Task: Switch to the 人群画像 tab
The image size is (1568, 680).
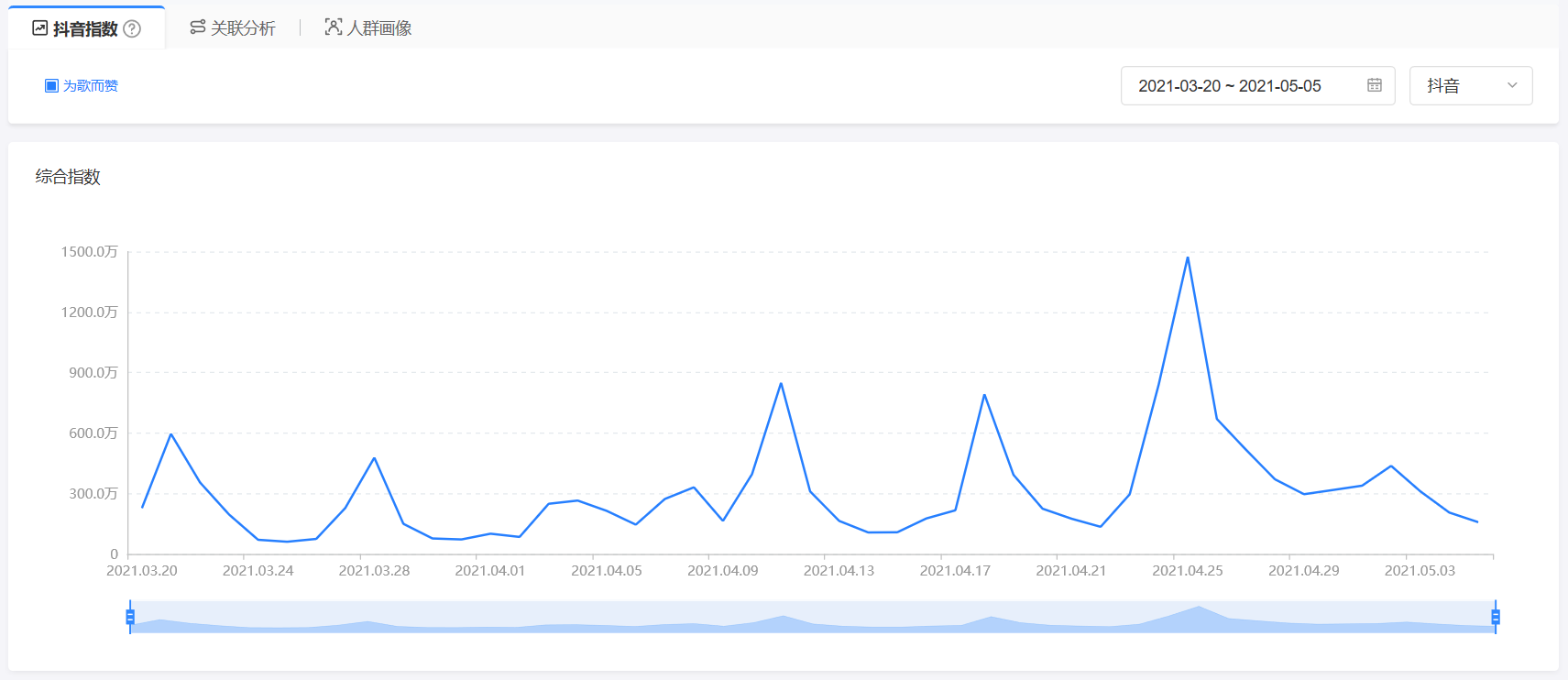Action: pos(379,28)
